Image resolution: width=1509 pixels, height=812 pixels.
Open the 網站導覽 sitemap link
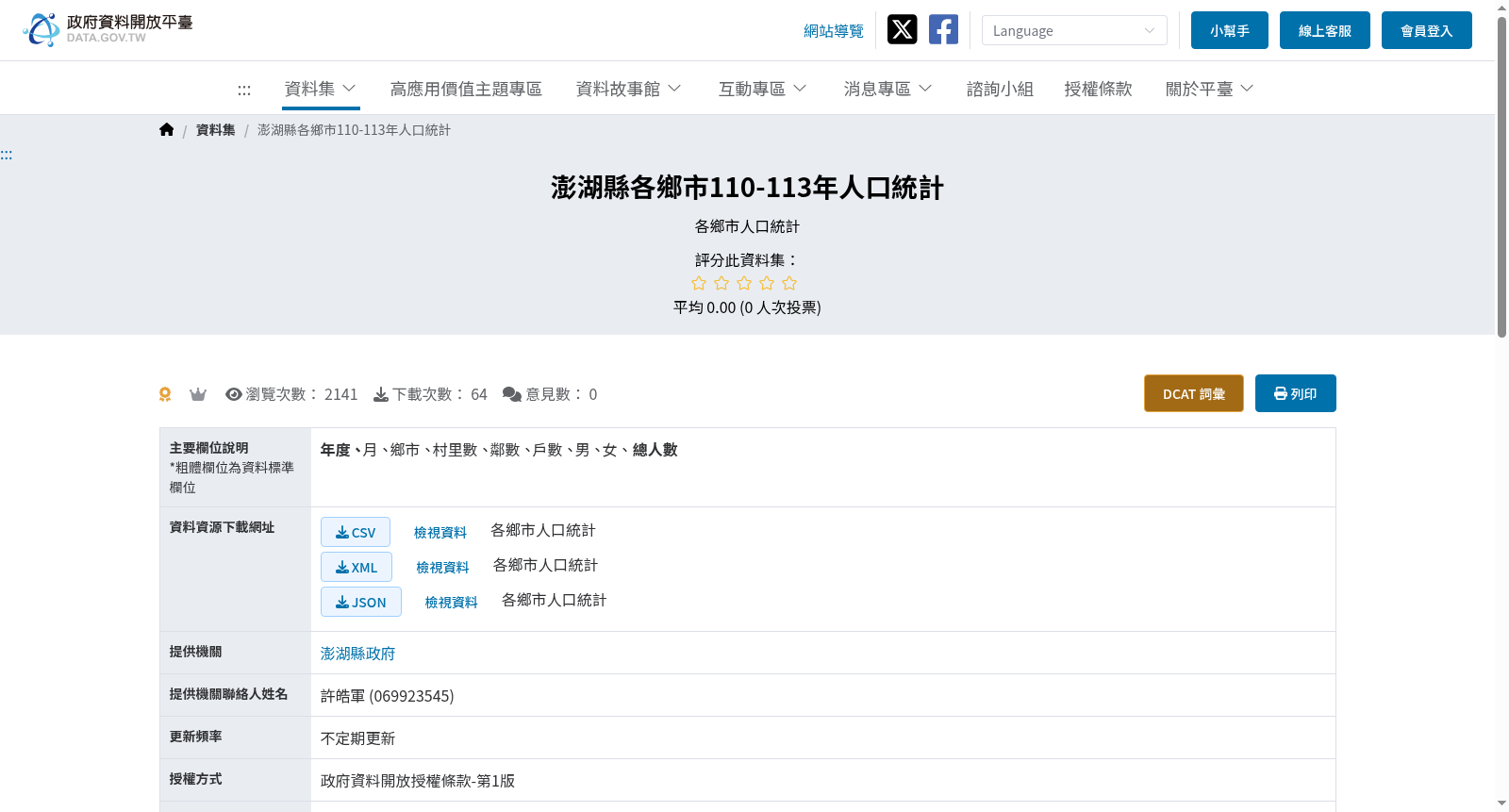pos(834,31)
